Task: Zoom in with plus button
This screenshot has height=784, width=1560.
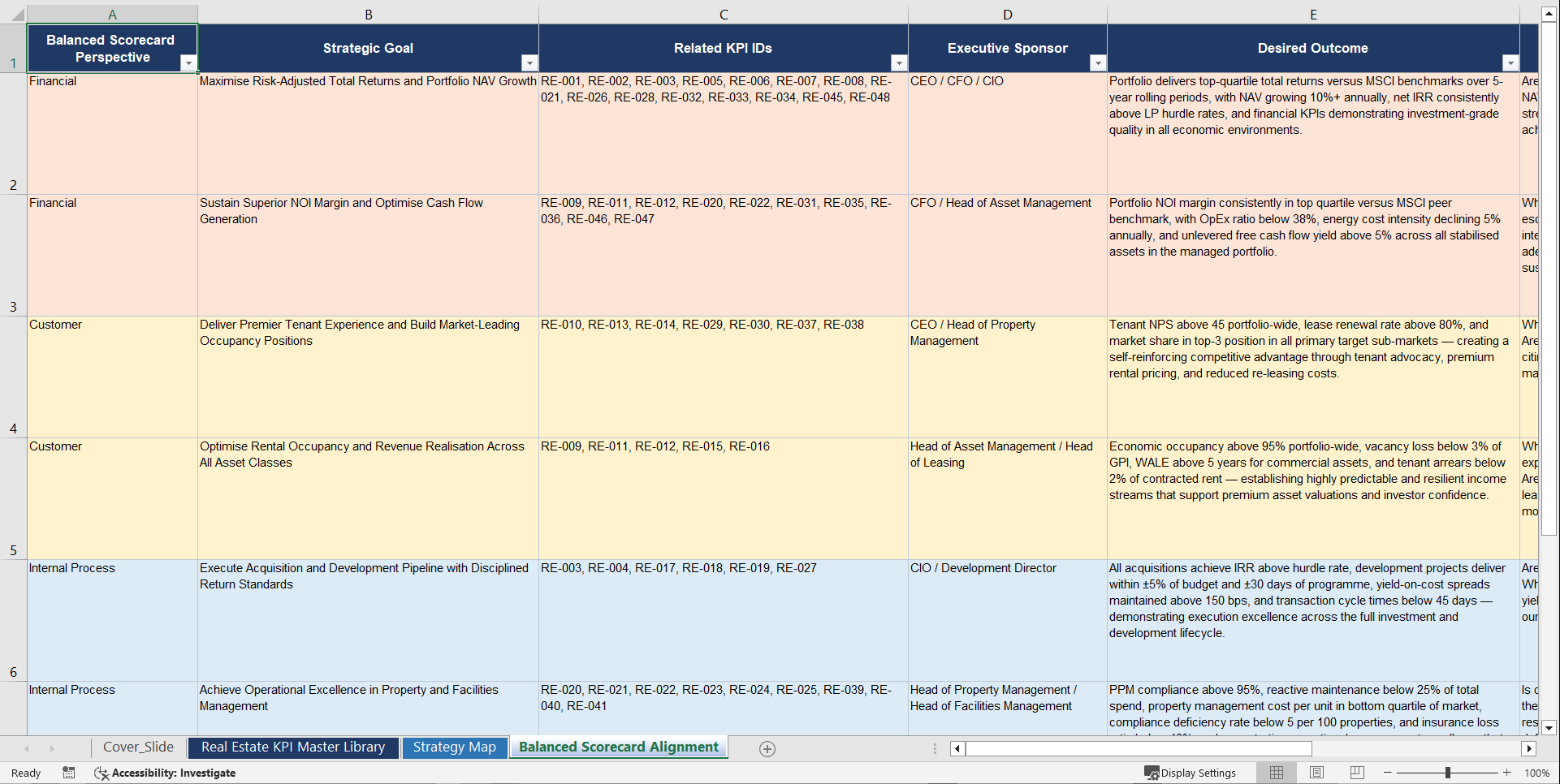Action: click(x=1507, y=773)
